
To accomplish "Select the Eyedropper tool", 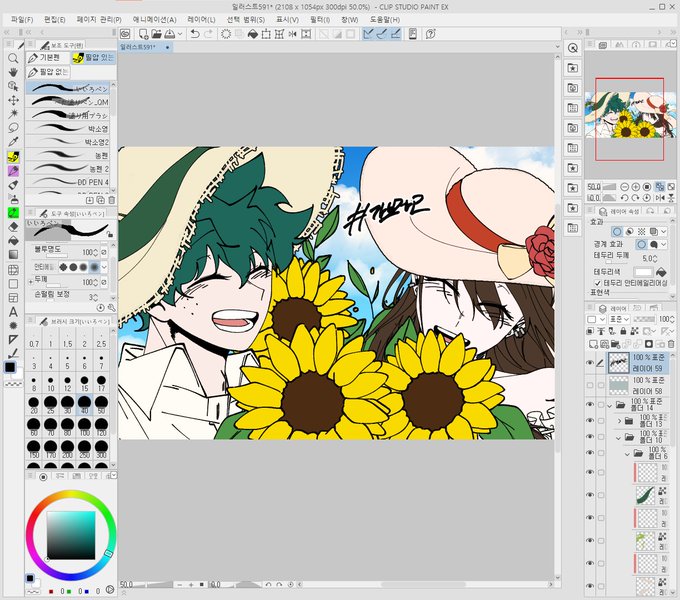I will pyautogui.click(x=13, y=142).
